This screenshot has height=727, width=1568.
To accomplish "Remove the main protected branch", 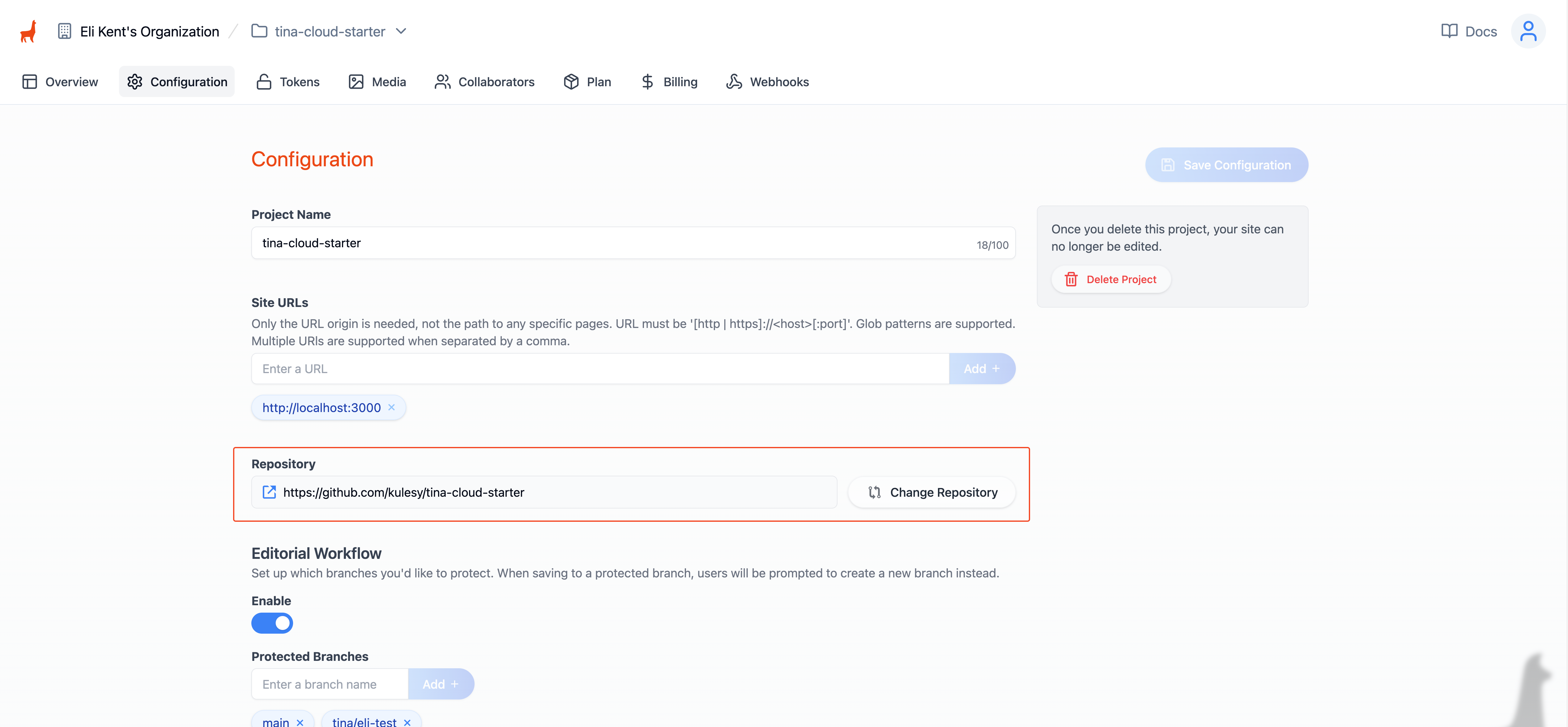I will point(300,722).
